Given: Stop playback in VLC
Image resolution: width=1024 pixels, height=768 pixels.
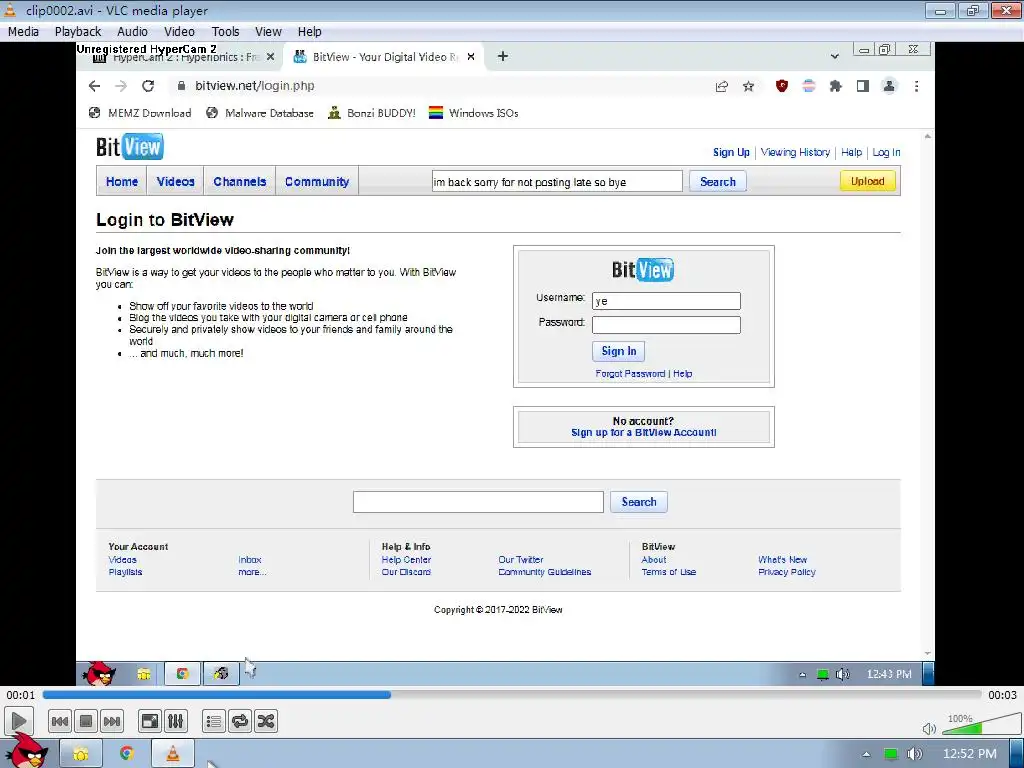Looking at the screenshot, I should pyautogui.click(x=86, y=722).
